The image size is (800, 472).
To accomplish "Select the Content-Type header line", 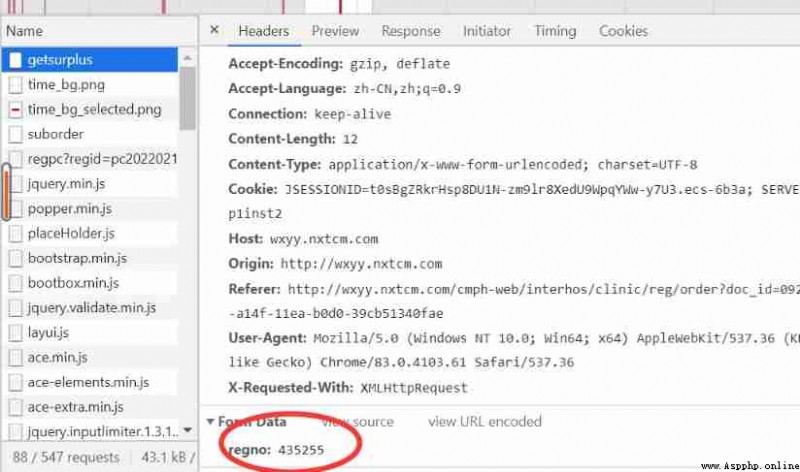I will click(x=463, y=164).
